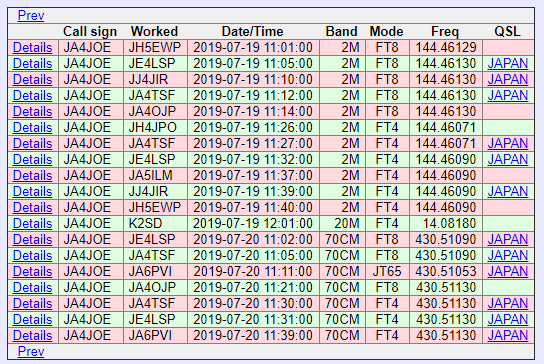
Task: Open Details for JJ4JIR contact at 11:10:00
Action: pyautogui.click(x=32, y=79)
